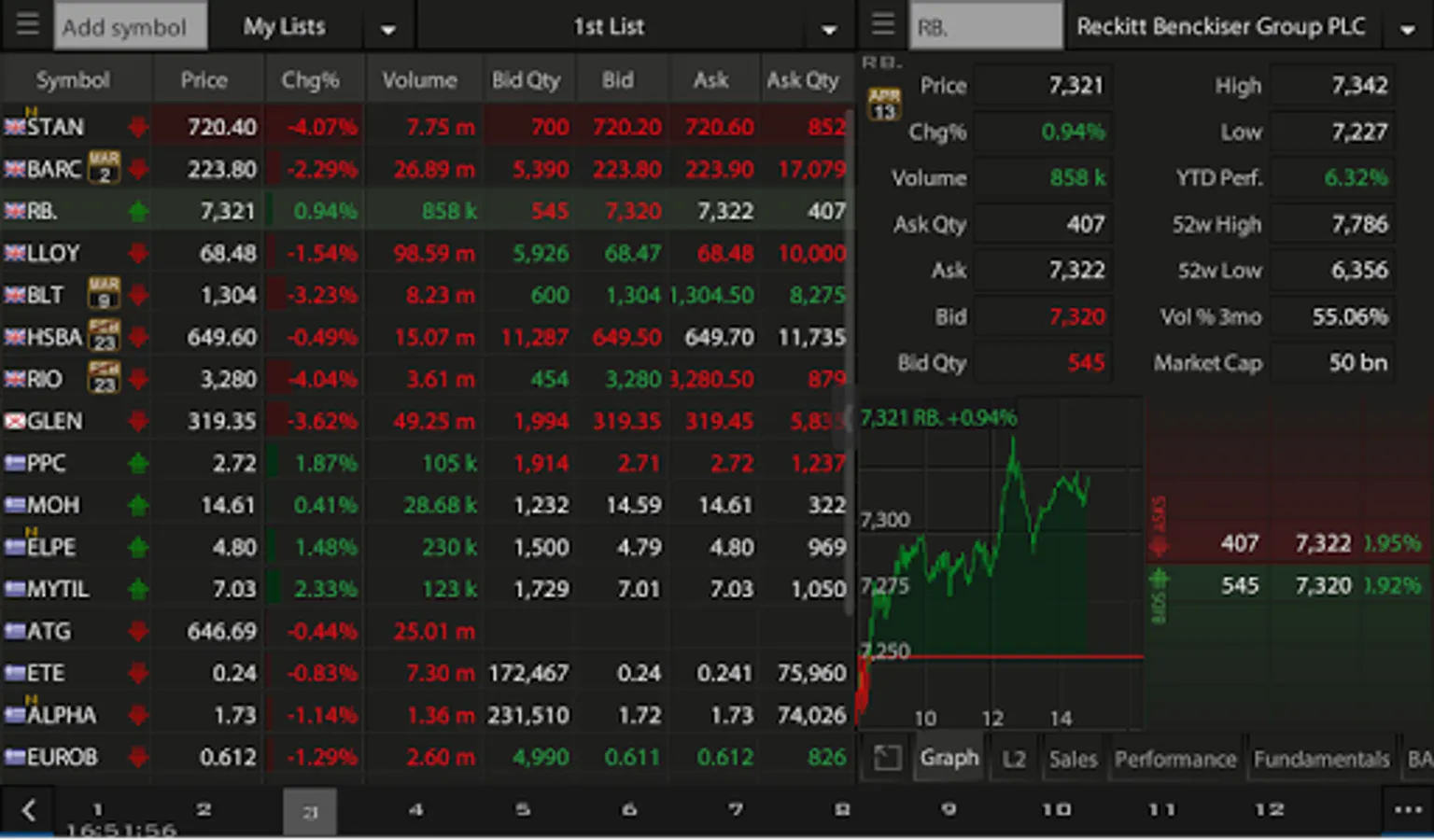
Task: Expand the Reckitt Benckiser Group PLC dropdown
Action: click(x=1407, y=29)
